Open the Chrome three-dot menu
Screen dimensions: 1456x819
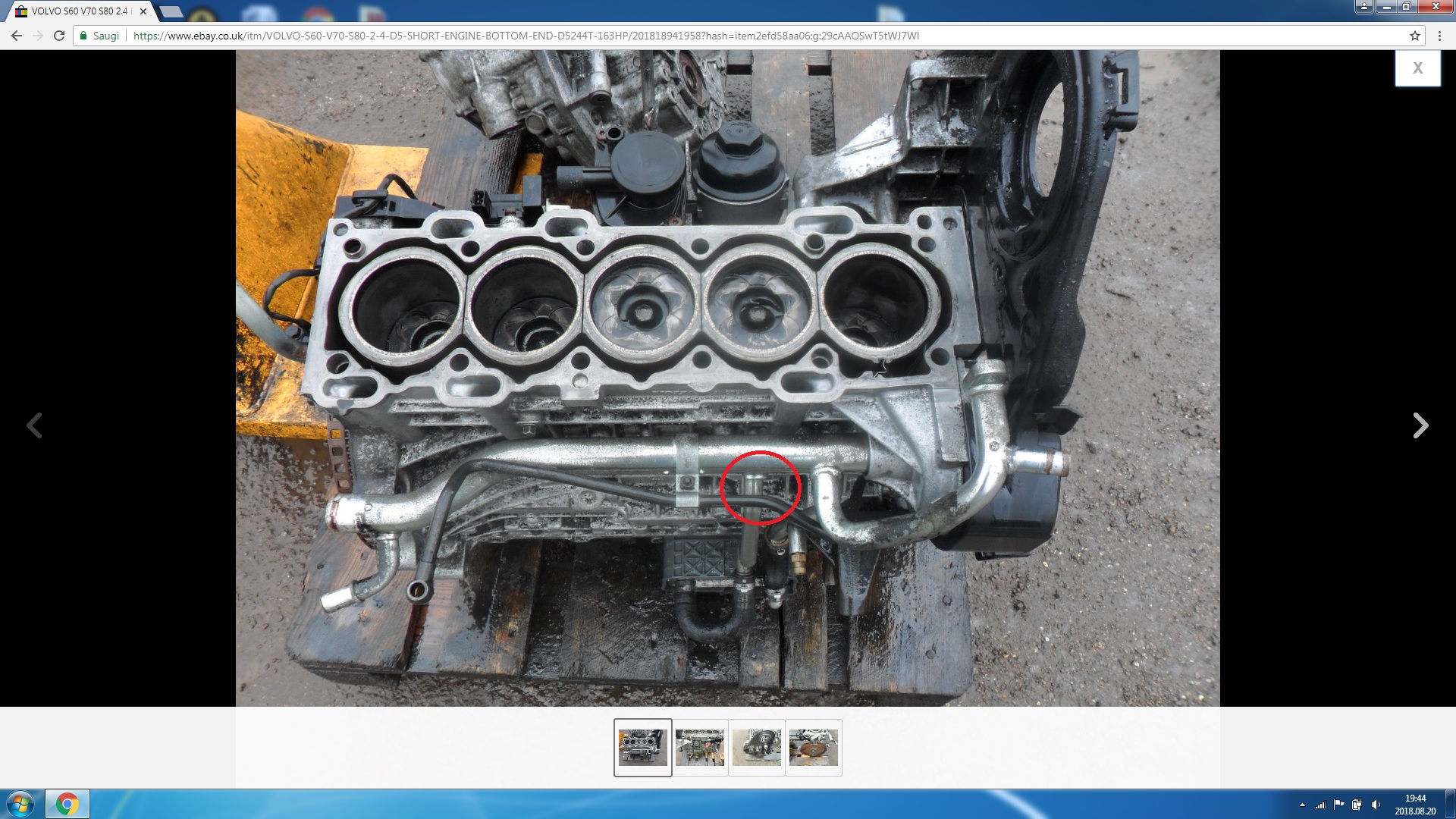1439,36
